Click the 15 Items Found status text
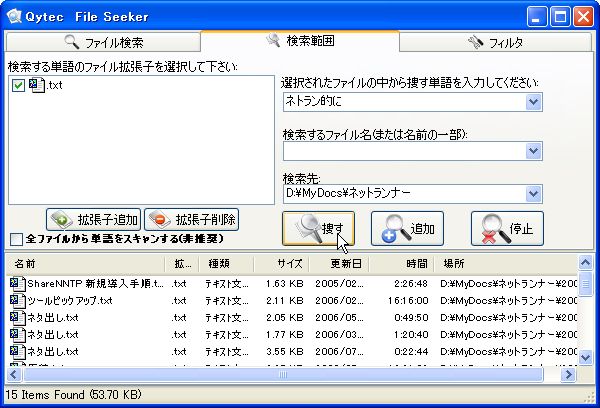Image resolution: width=600 pixels, height=408 pixels. pos(74,395)
